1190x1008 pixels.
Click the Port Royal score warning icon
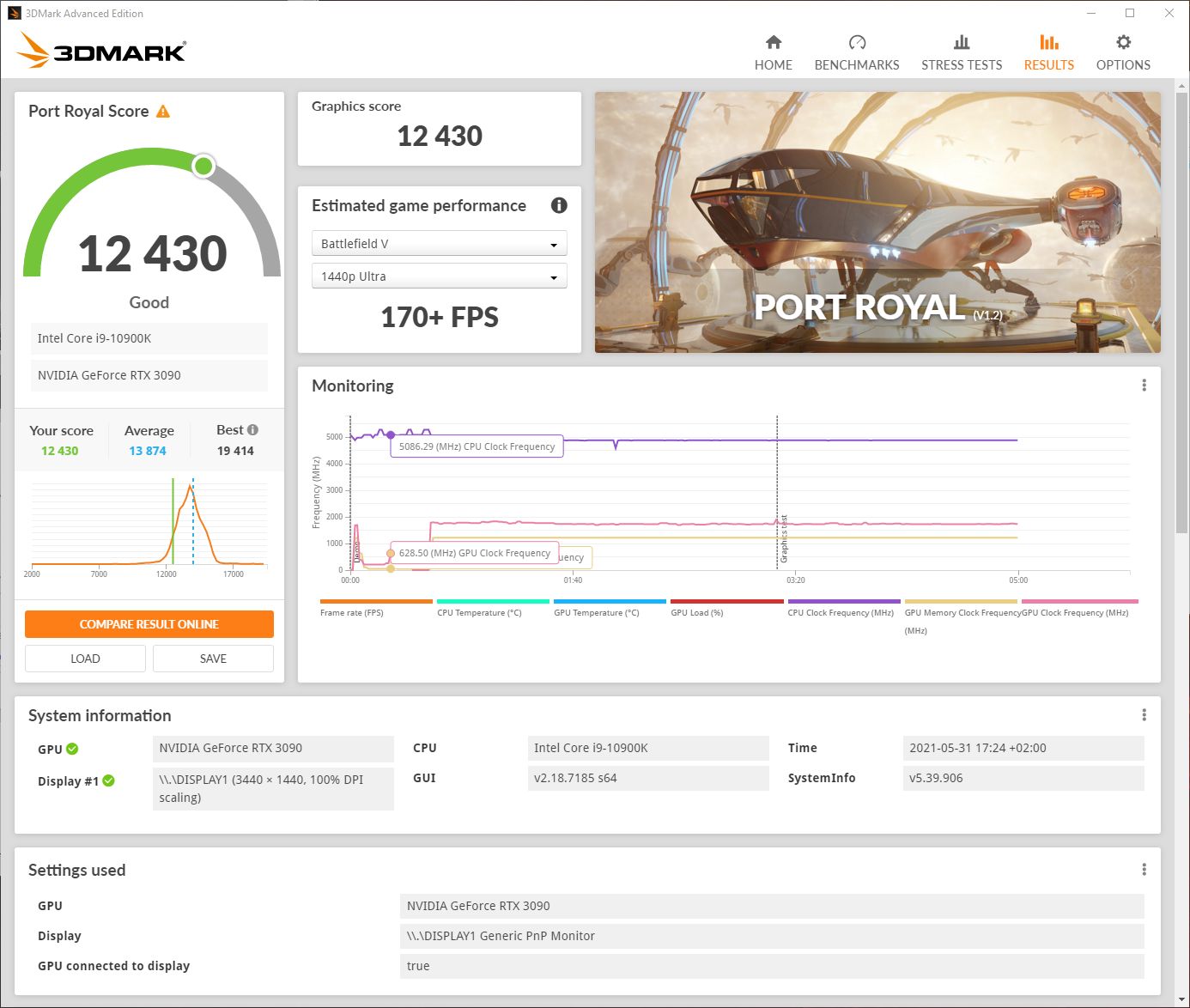(163, 112)
